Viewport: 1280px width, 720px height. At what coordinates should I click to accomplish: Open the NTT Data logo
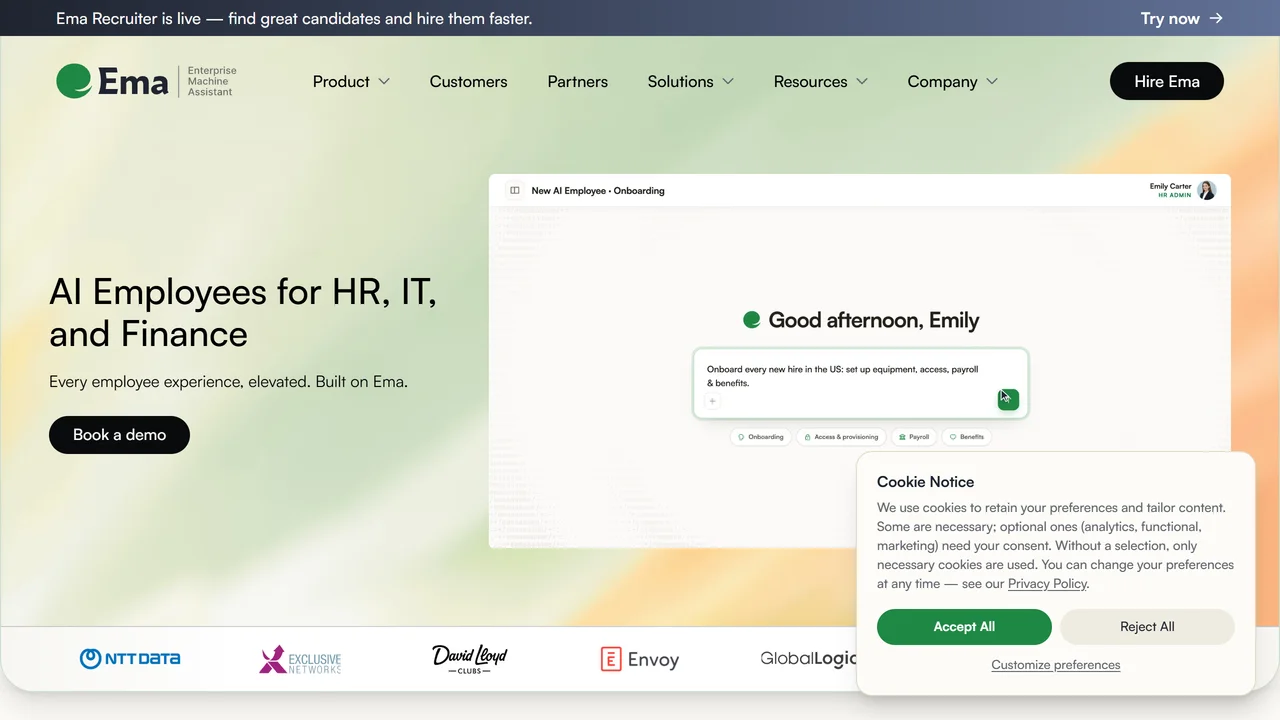click(x=130, y=658)
